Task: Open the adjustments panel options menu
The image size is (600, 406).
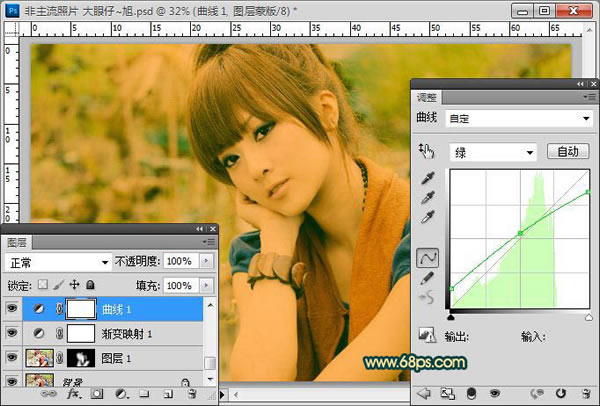Action: pos(590,97)
